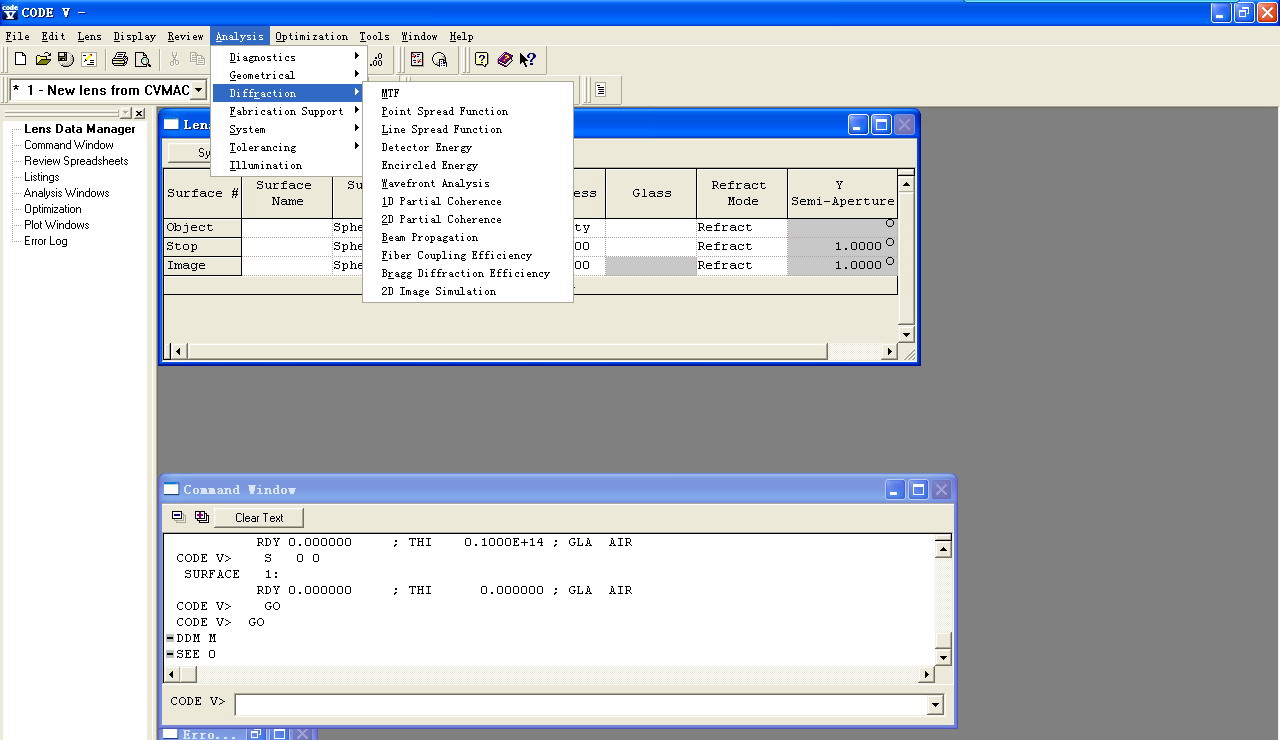Select Encircled Energy analysis
Image resolution: width=1280 pixels, height=740 pixels.
467,165
